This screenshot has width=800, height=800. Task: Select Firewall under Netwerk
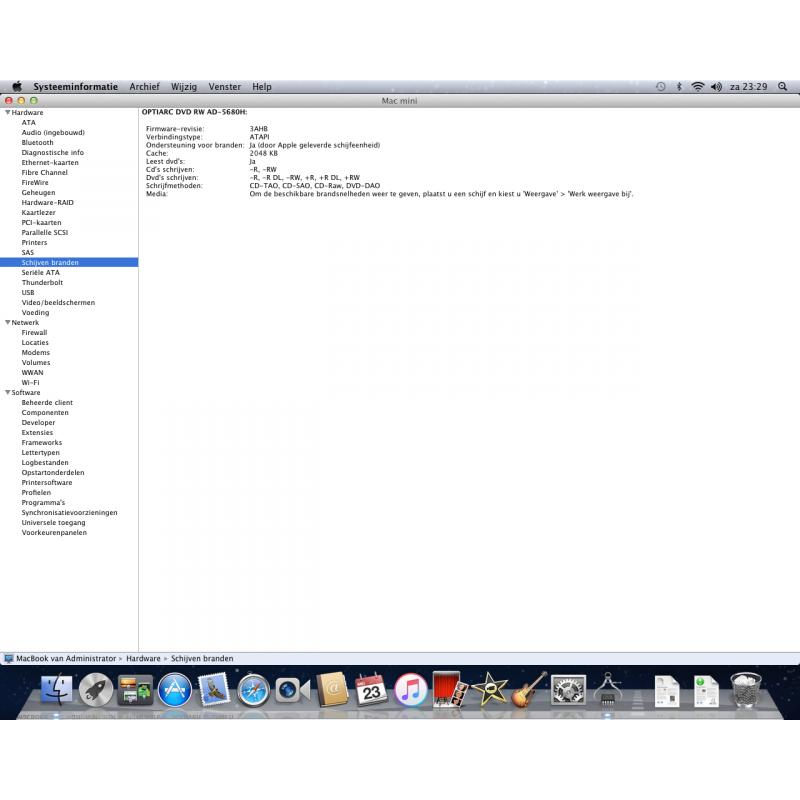coord(34,333)
